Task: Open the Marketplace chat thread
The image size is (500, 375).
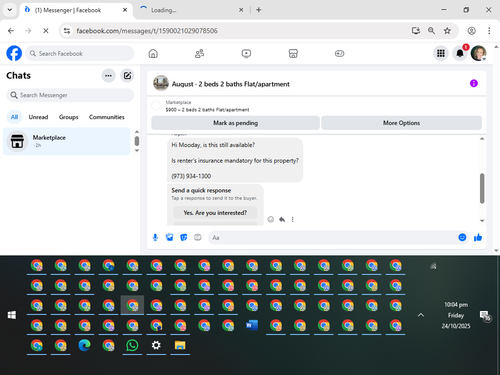Action: (x=67, y=141)
